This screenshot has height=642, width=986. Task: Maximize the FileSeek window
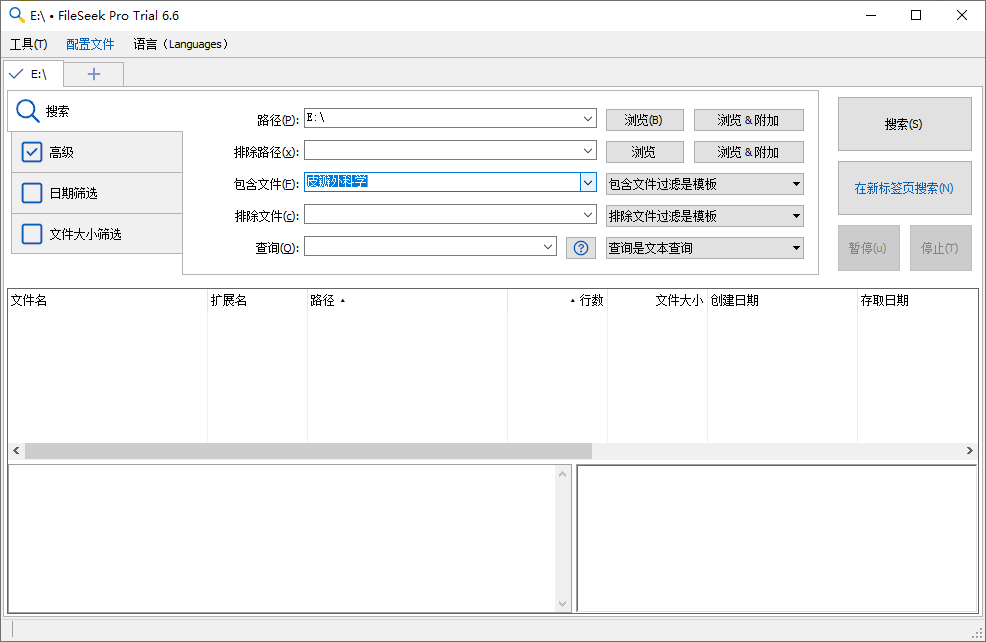click(x=916, y=15)
